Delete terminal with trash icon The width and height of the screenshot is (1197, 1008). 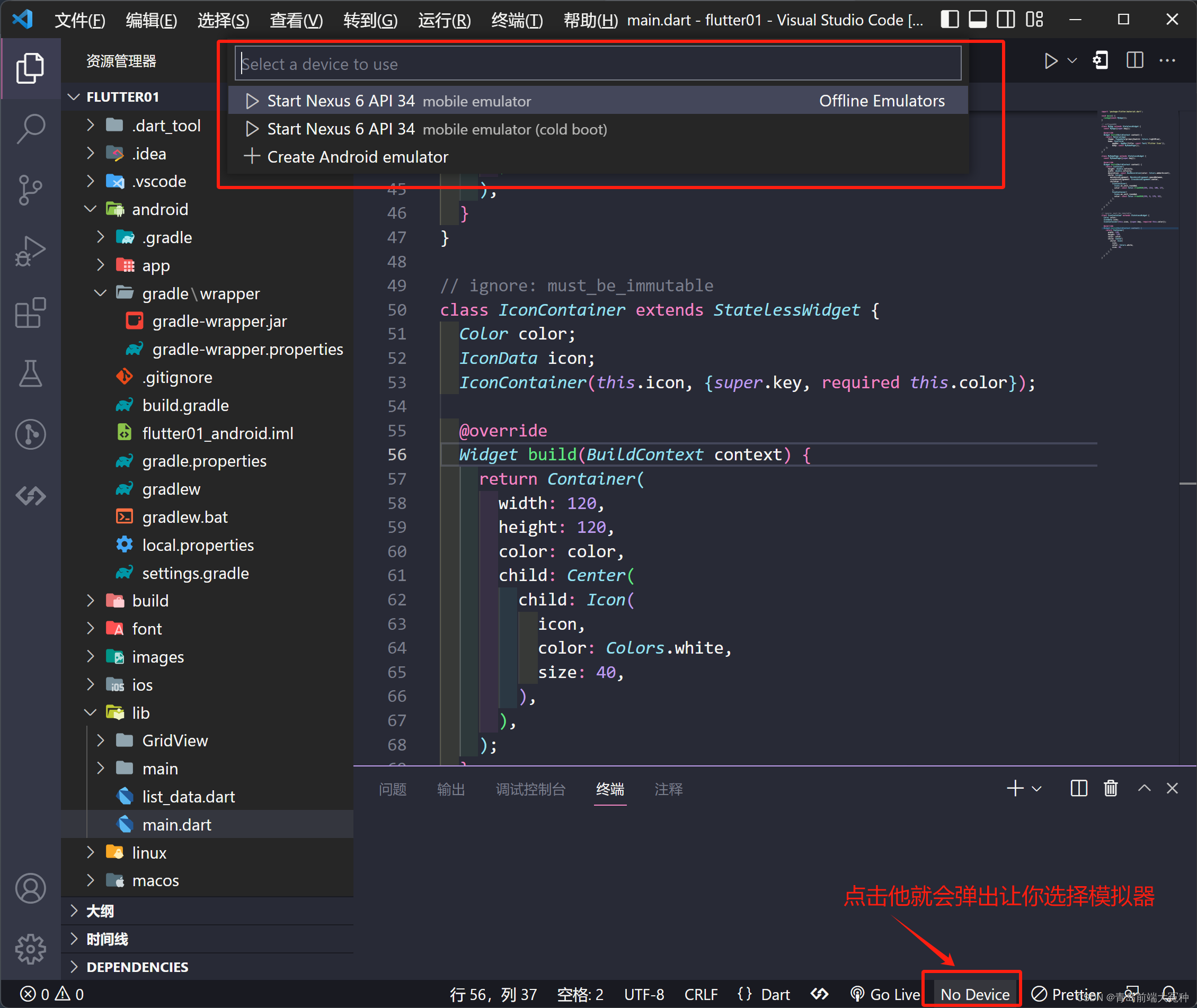(x=1110, y=789)
